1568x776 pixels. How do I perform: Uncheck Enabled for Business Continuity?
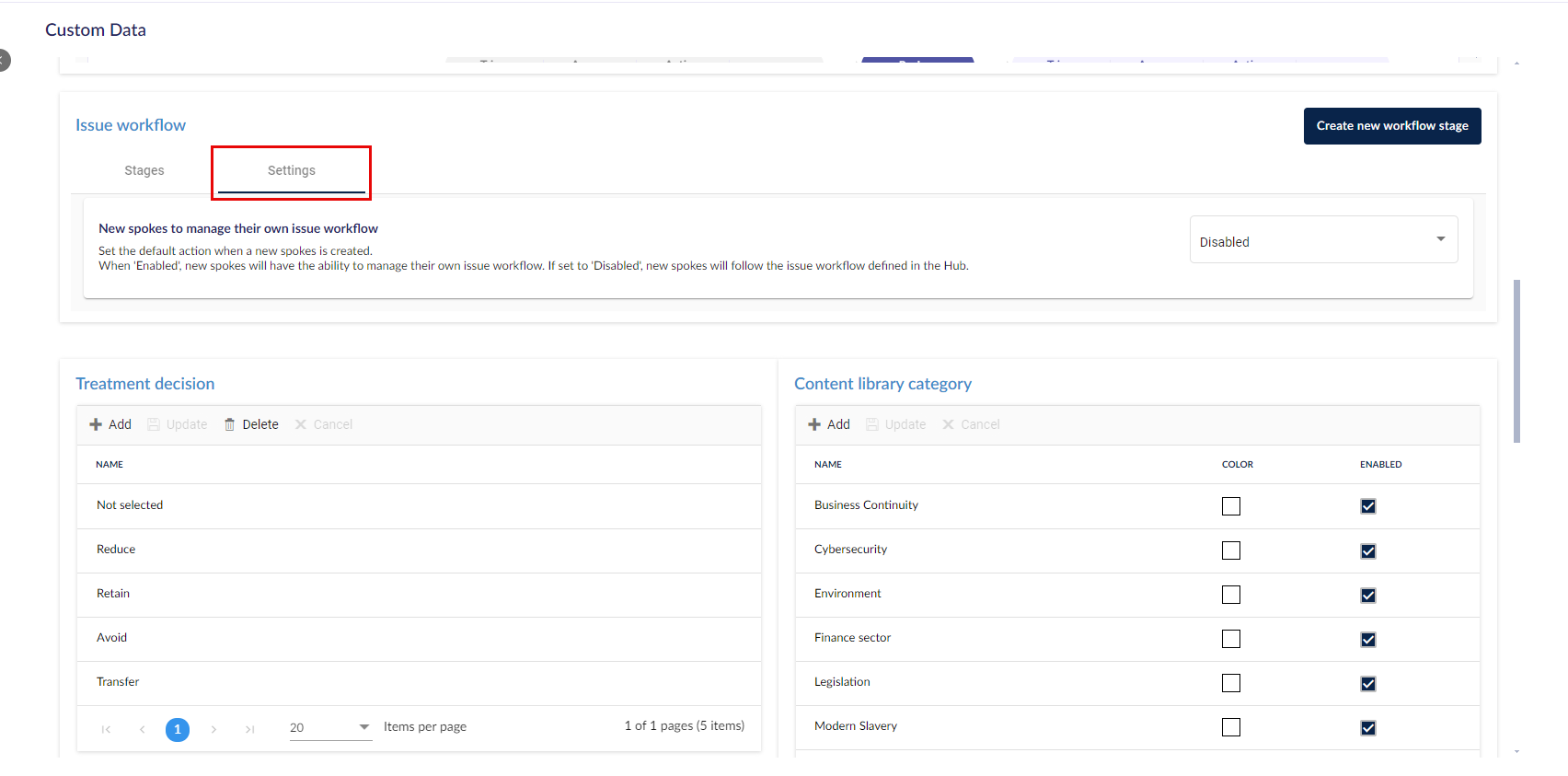pos(1368,506)
